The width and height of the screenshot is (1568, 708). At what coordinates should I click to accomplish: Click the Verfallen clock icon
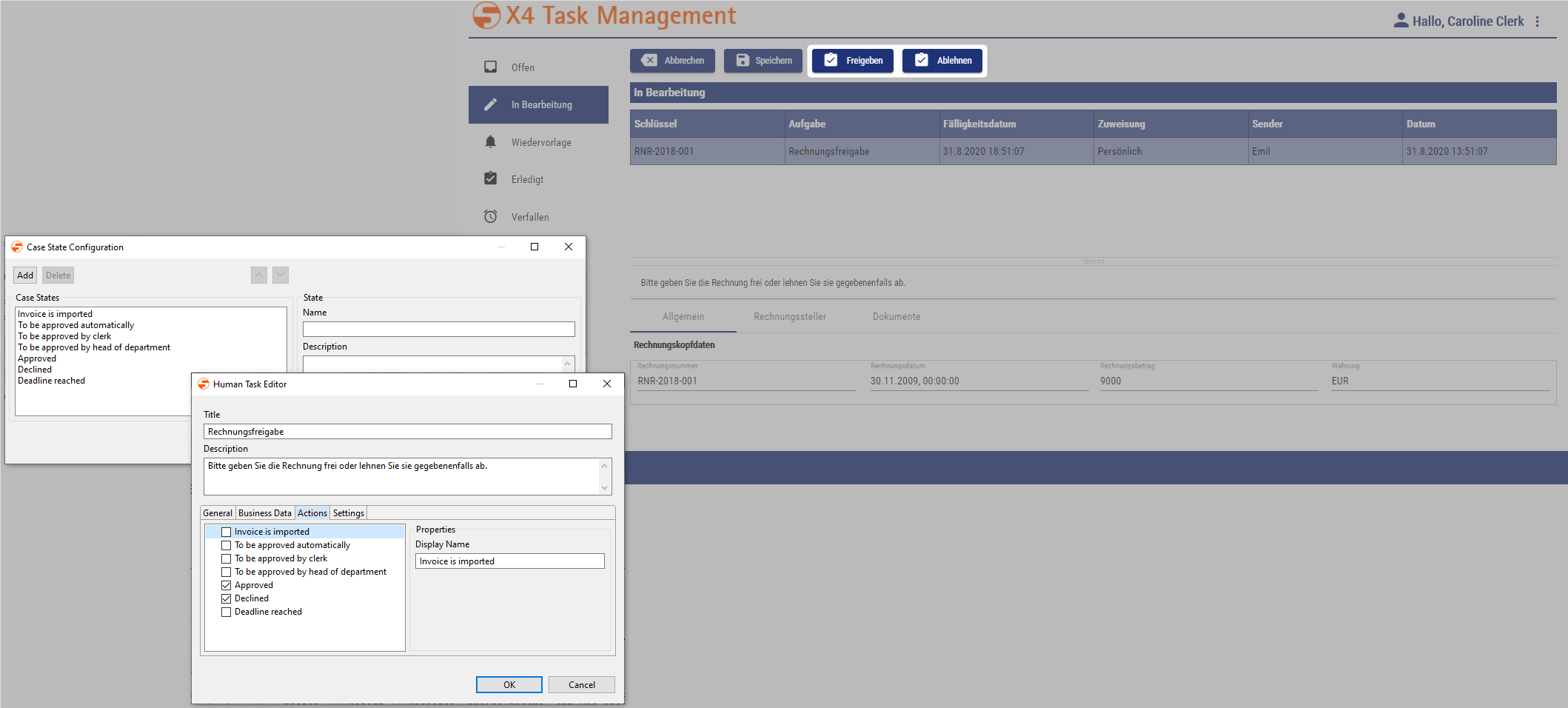(x=490, y=216)
